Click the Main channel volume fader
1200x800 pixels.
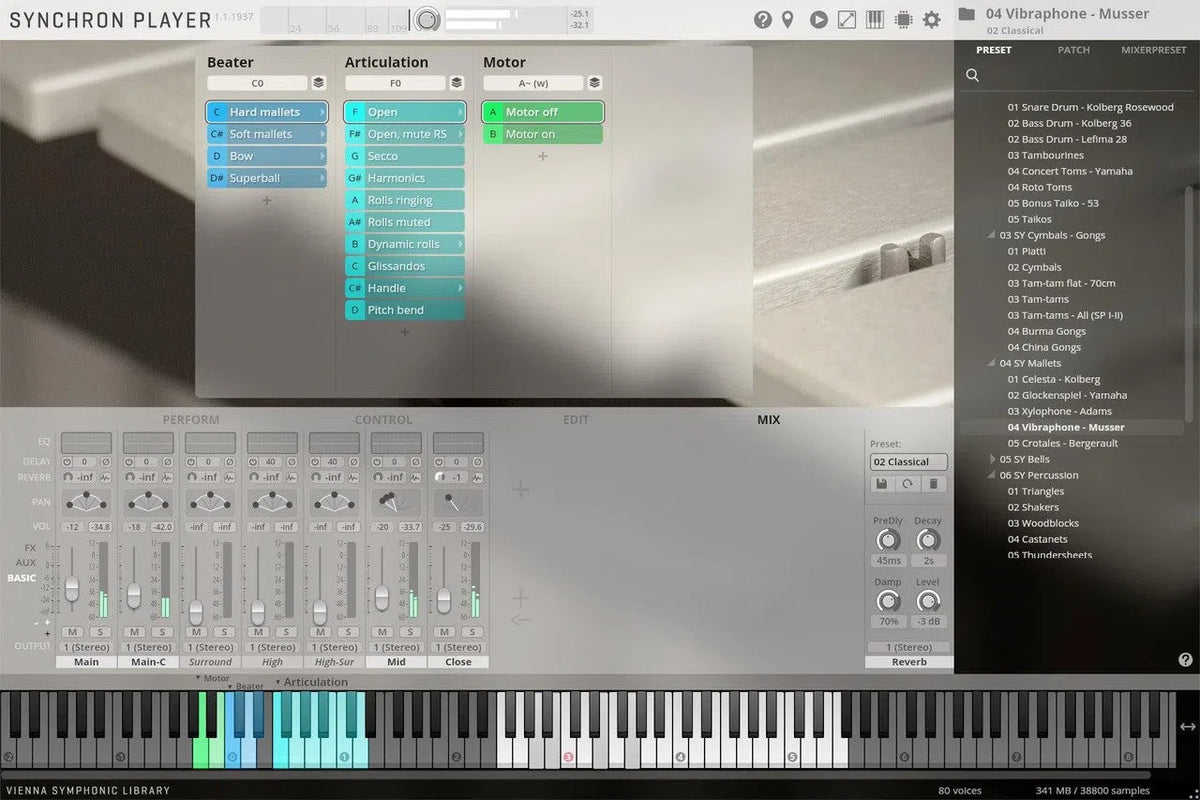(x=72, y=588)
